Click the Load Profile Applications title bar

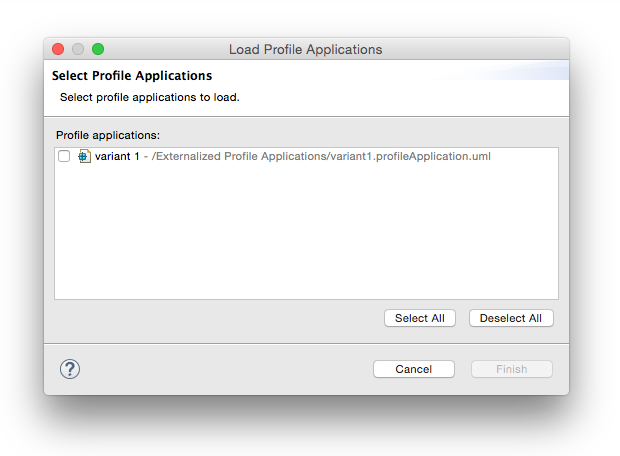306,49
